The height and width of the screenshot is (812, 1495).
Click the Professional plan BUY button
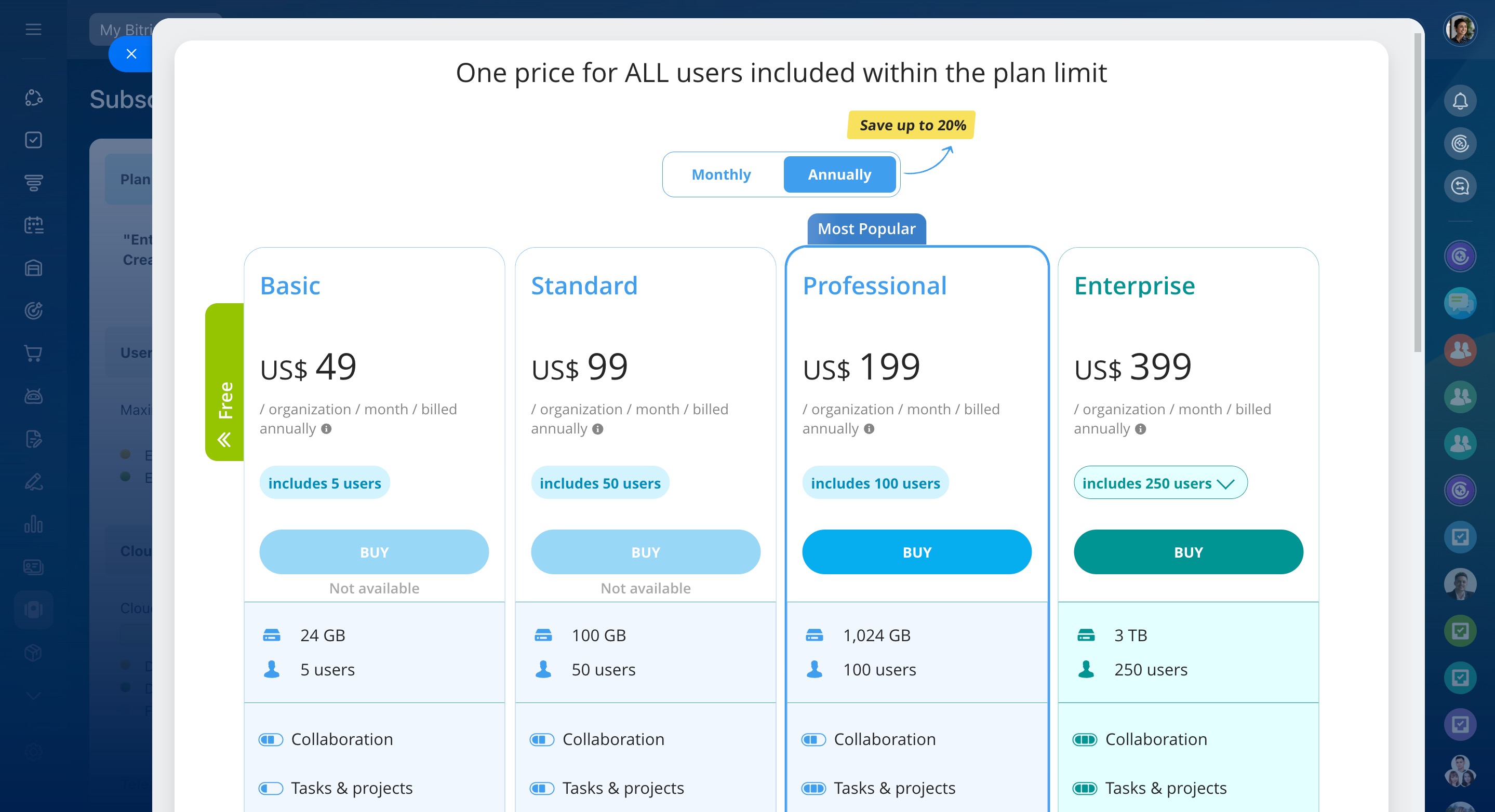pyautogui.click(x=916, y=552)
